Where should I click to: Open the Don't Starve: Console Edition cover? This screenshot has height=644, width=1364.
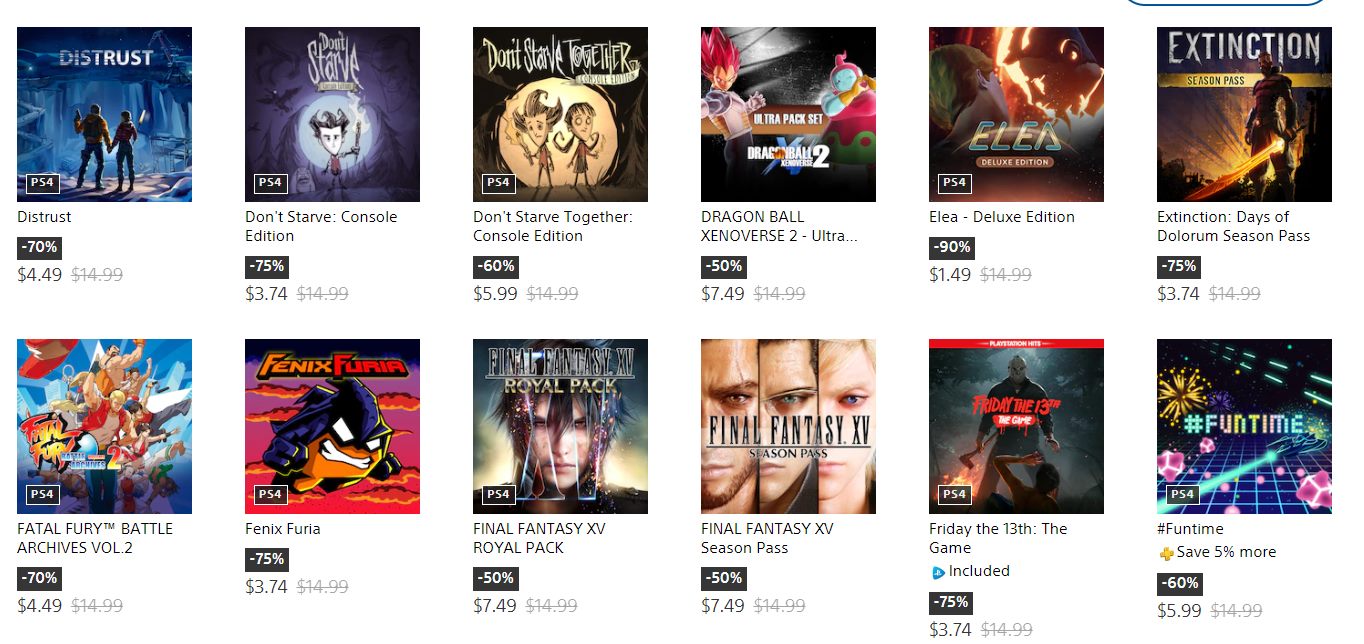332,114
